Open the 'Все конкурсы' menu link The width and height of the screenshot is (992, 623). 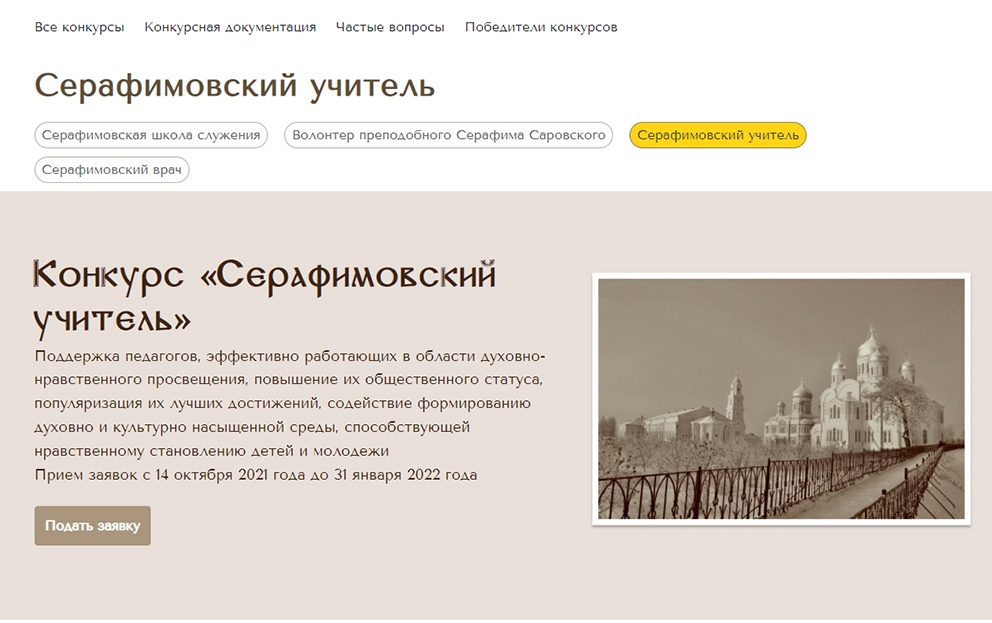point(79,27)
